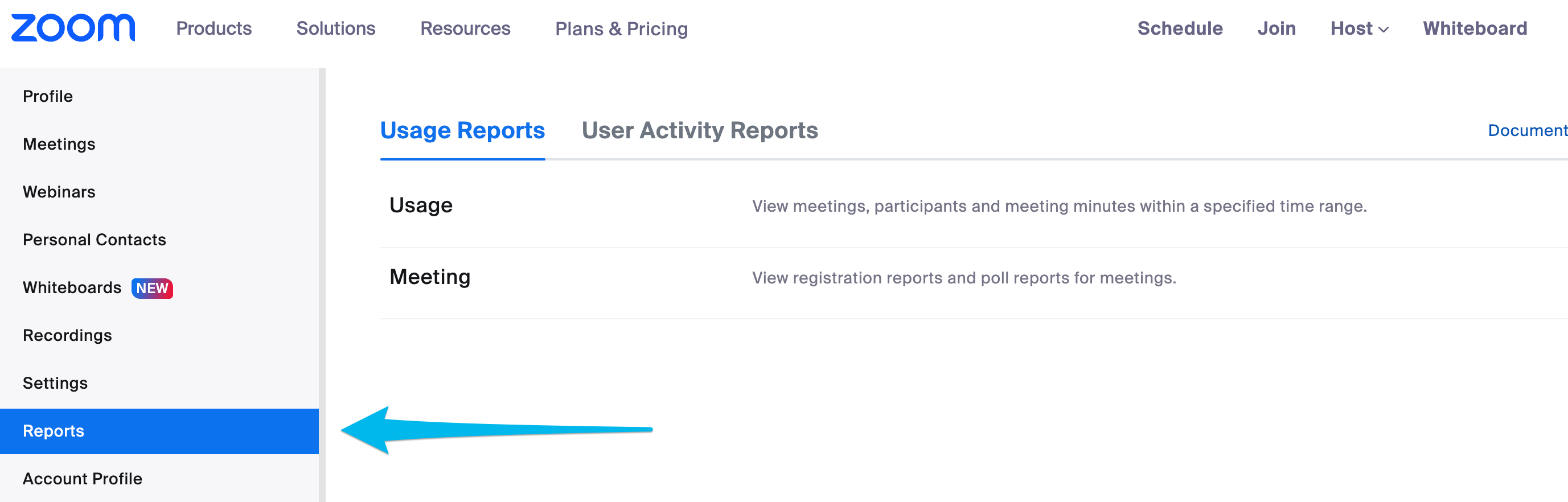Expand the Host dropdown
Screen dimensions: 1568x502
(x=1359, y=28)
